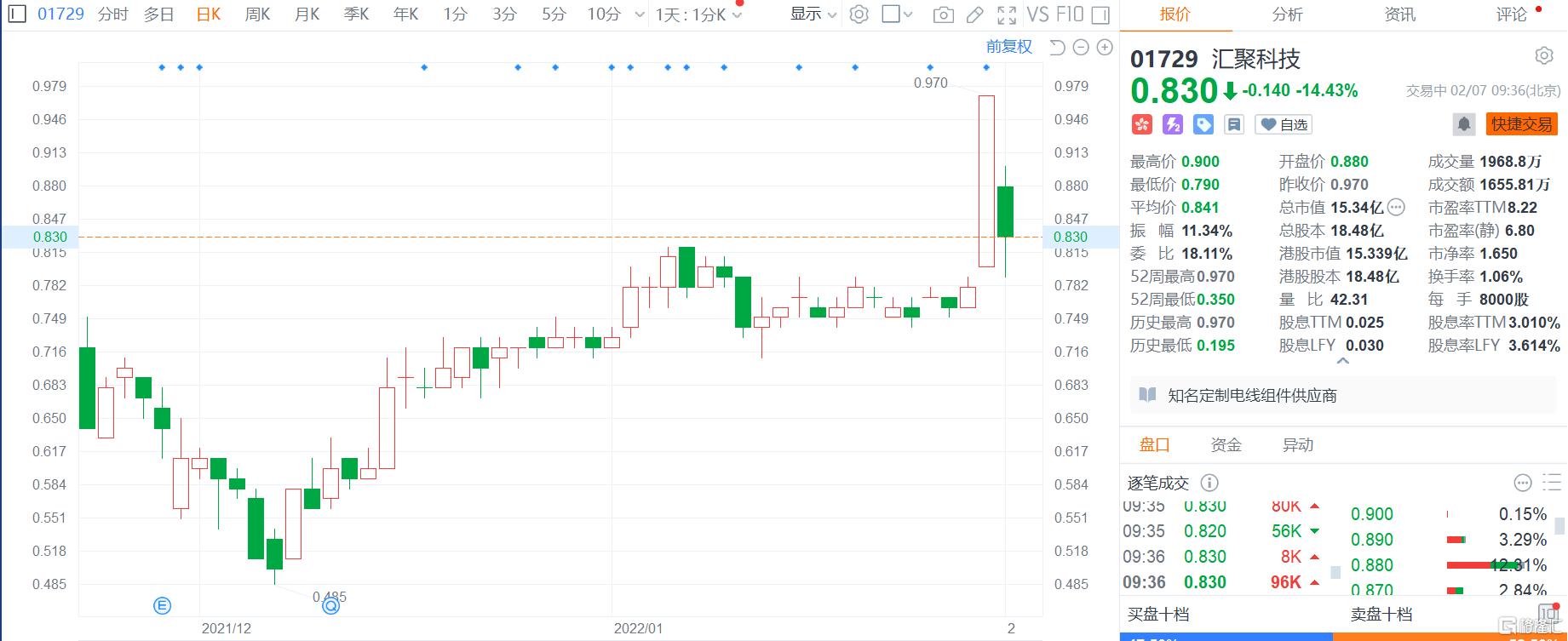
Task: Open 显示 display options dropdown
Action: 813,14
